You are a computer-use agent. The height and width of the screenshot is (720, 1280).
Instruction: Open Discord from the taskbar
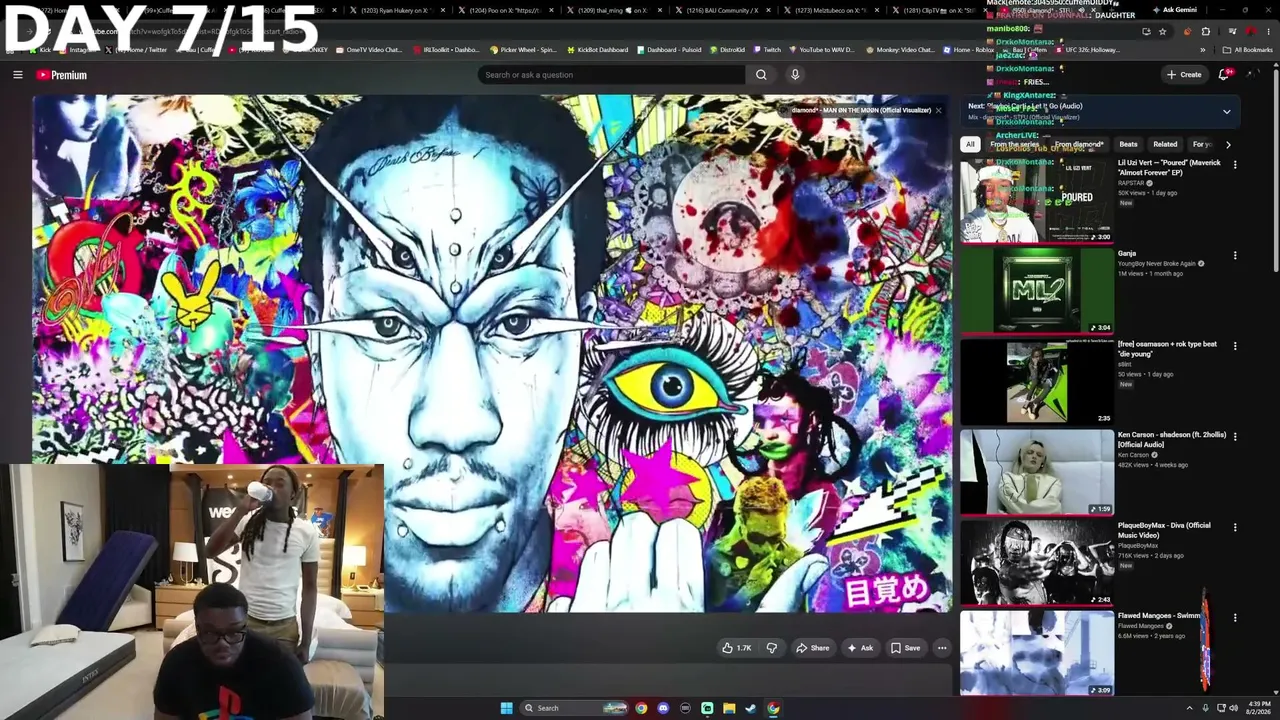[x=663, y=708]
